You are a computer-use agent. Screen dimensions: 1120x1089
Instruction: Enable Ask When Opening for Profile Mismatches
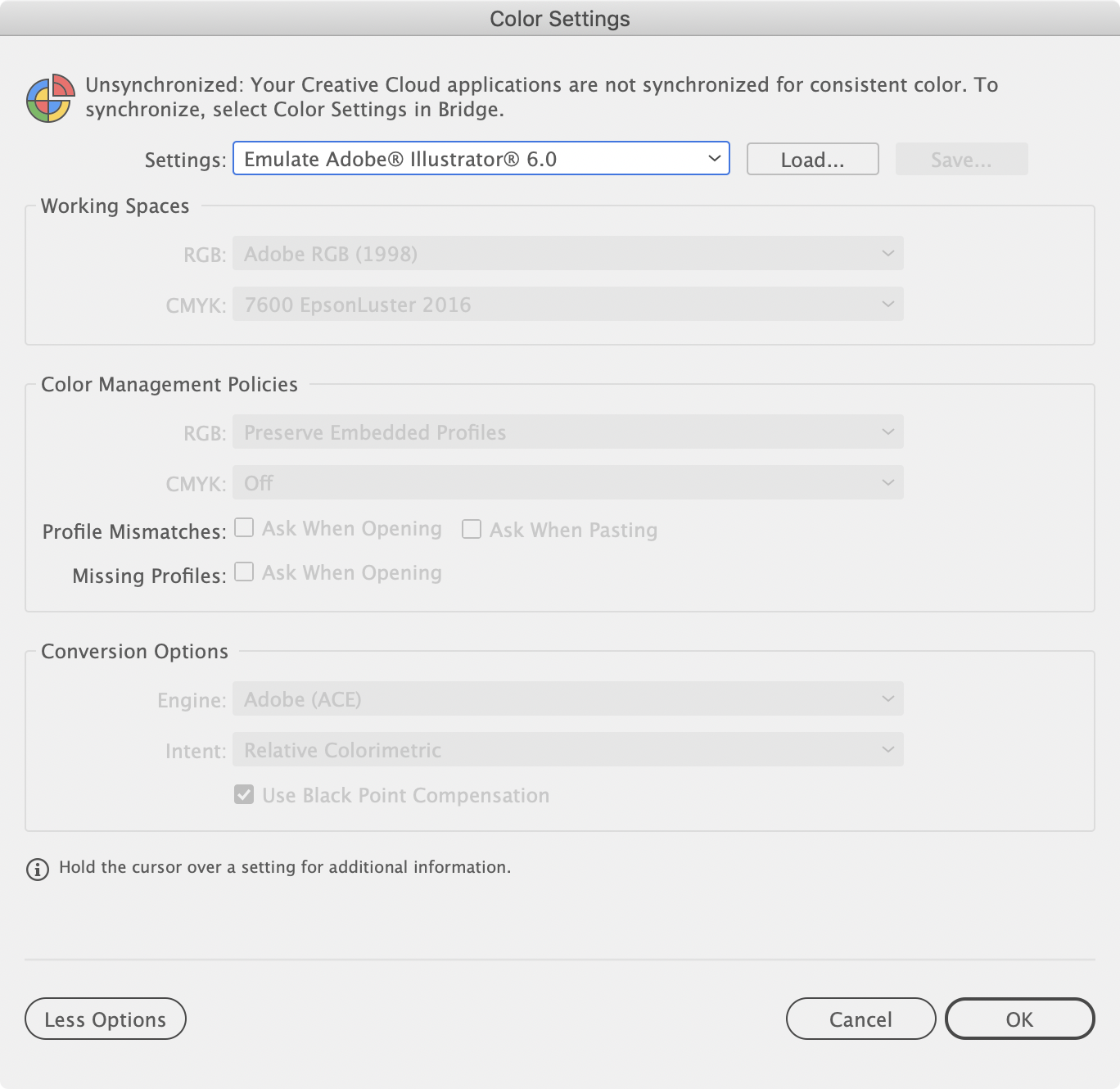click(243, 528)
